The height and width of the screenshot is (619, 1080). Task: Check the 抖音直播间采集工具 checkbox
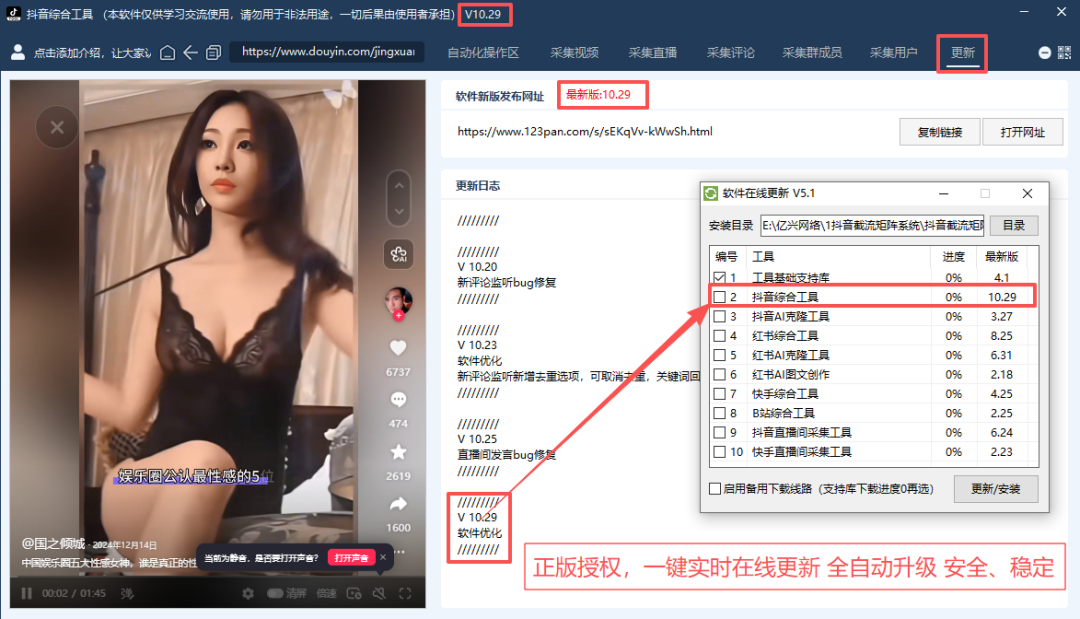click(x=720, y=432)
